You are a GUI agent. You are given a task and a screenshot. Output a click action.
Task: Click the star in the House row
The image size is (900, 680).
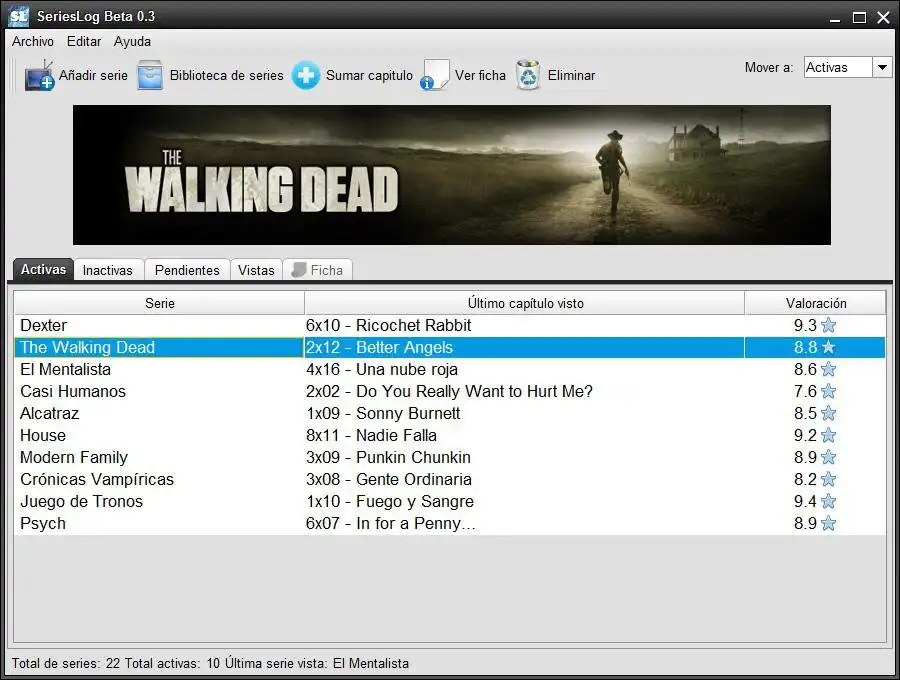pyautogui.click(x=828, y=435)
